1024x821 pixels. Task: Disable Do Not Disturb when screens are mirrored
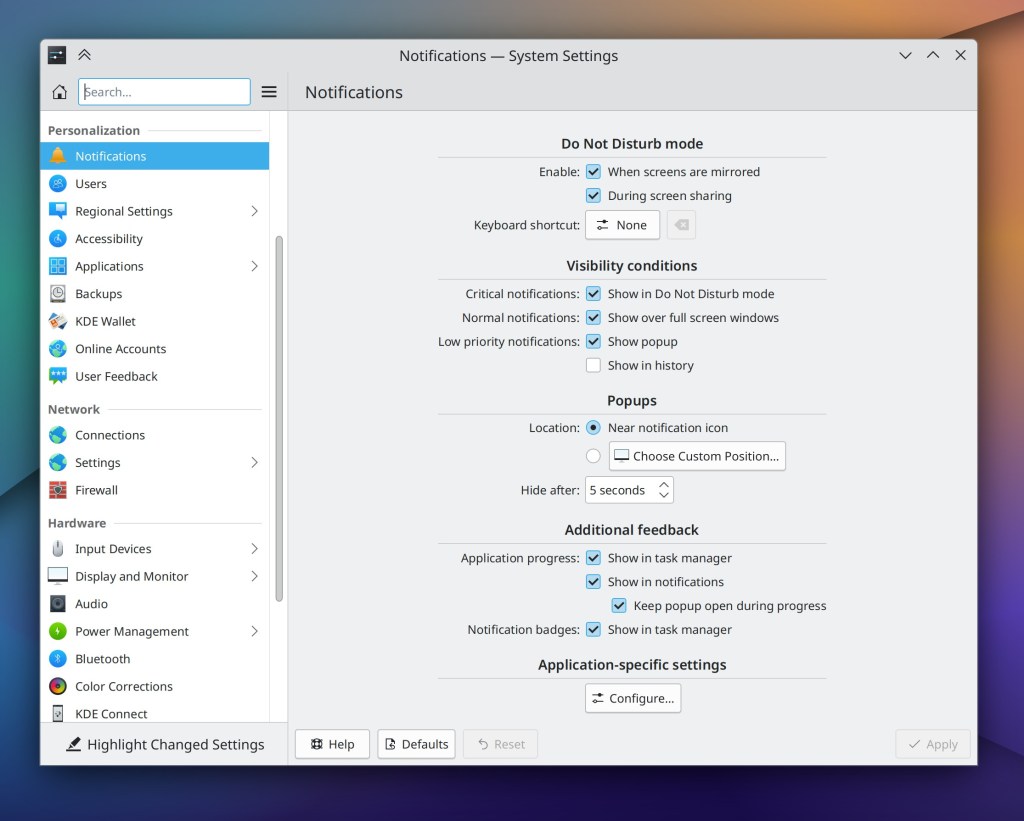(594, 172)
